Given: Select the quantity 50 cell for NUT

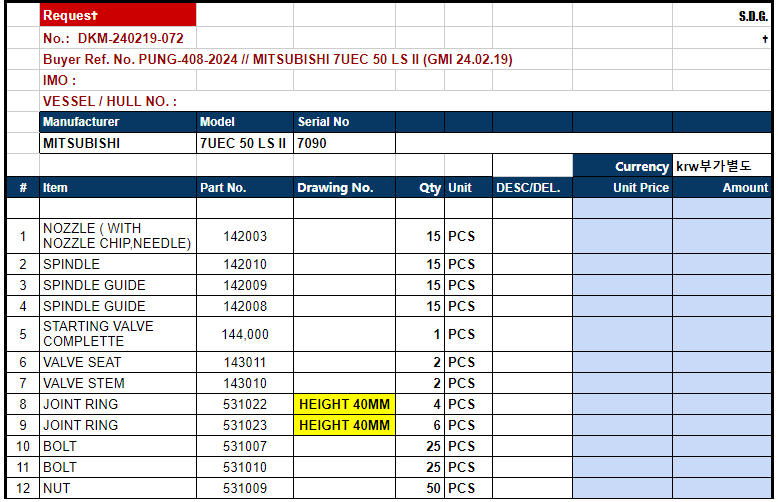Looking at the screenshot, I should (420, 488).
